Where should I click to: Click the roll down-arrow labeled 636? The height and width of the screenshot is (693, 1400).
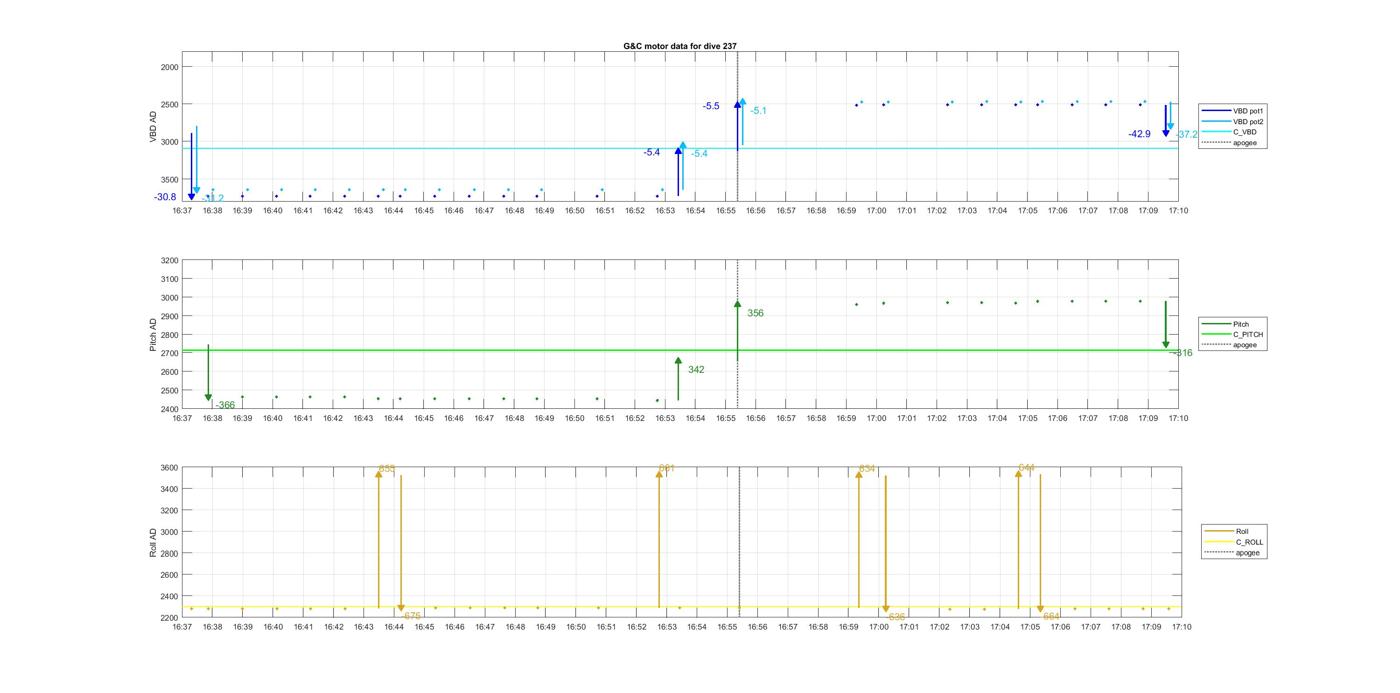(x=885, y=545)
